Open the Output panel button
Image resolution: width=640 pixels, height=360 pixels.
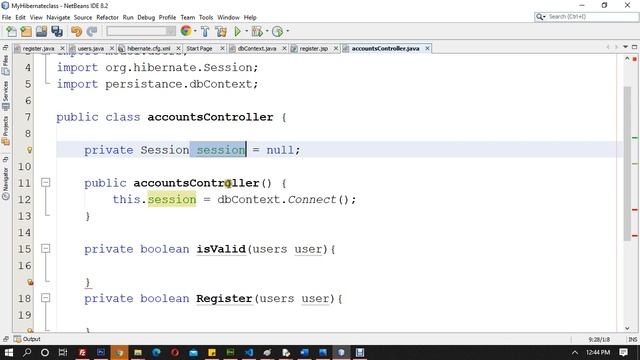coord(27,339)
